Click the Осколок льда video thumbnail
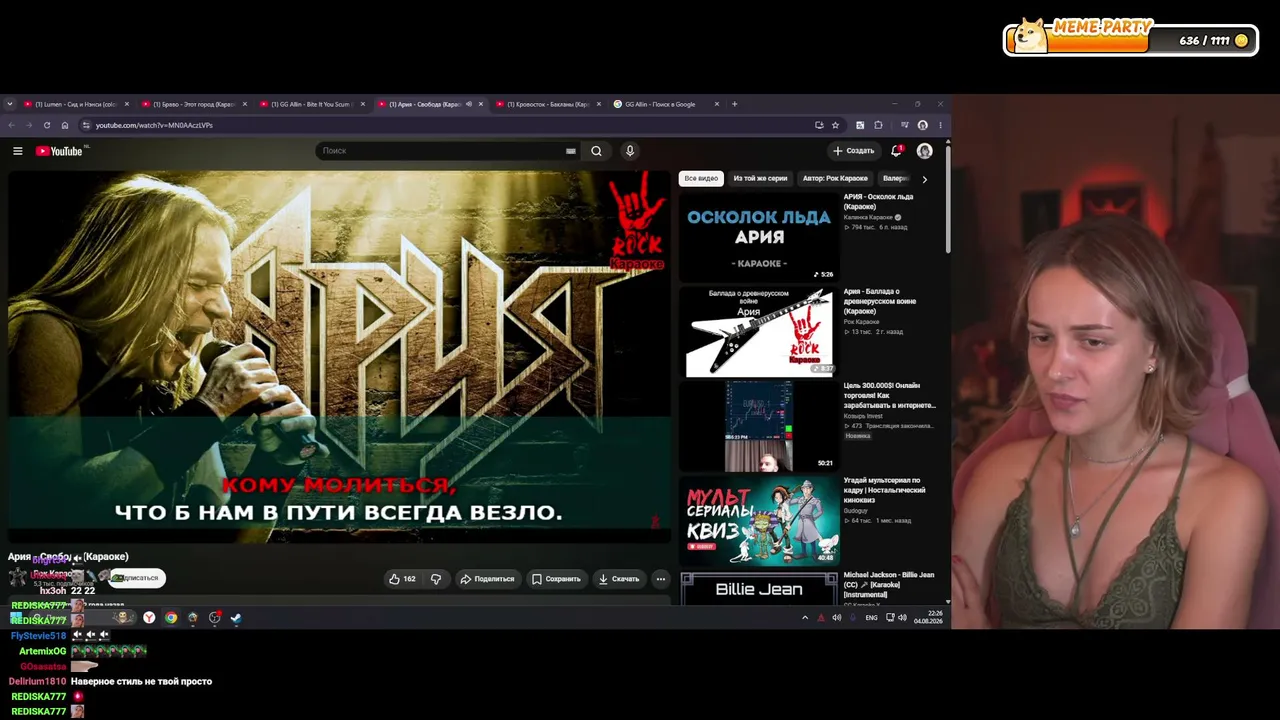Screen dimensions: 1280x720 click(x=759, y=237)
